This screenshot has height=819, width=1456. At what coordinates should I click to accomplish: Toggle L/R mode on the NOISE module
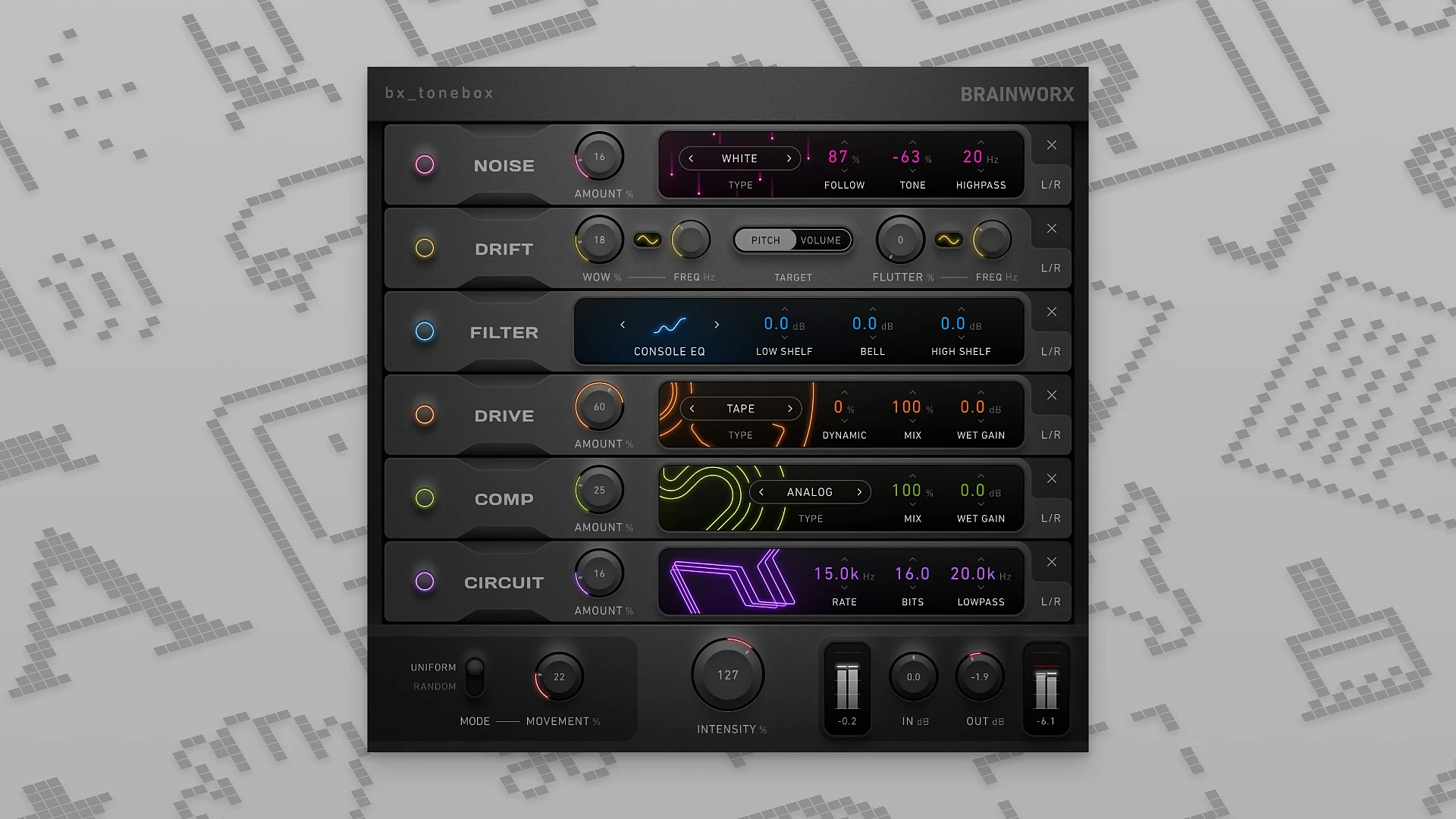1050,183
